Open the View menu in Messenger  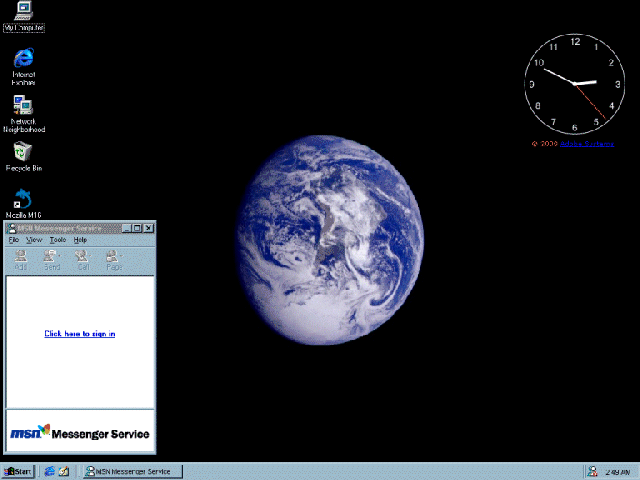click(34, 240)
